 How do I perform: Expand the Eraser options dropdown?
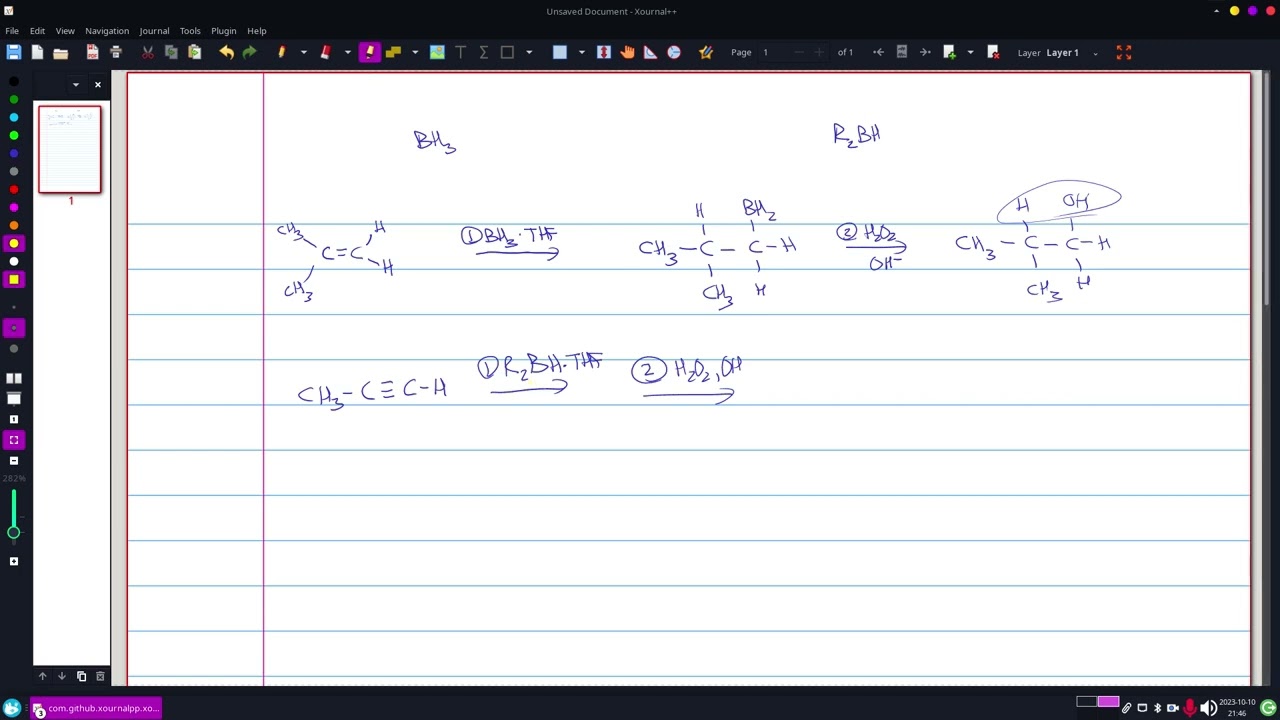[347, 52]
